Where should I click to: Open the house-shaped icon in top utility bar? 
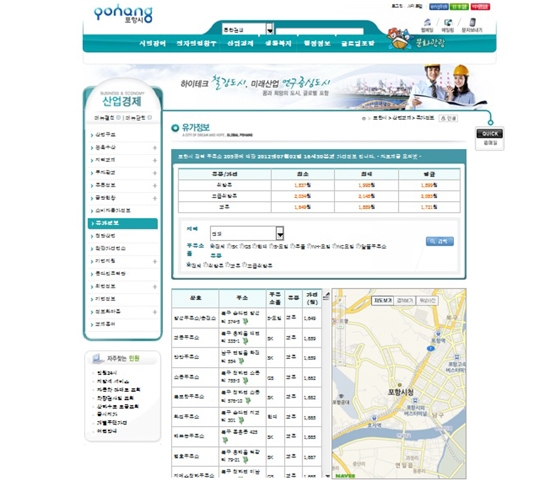[427, 22]
